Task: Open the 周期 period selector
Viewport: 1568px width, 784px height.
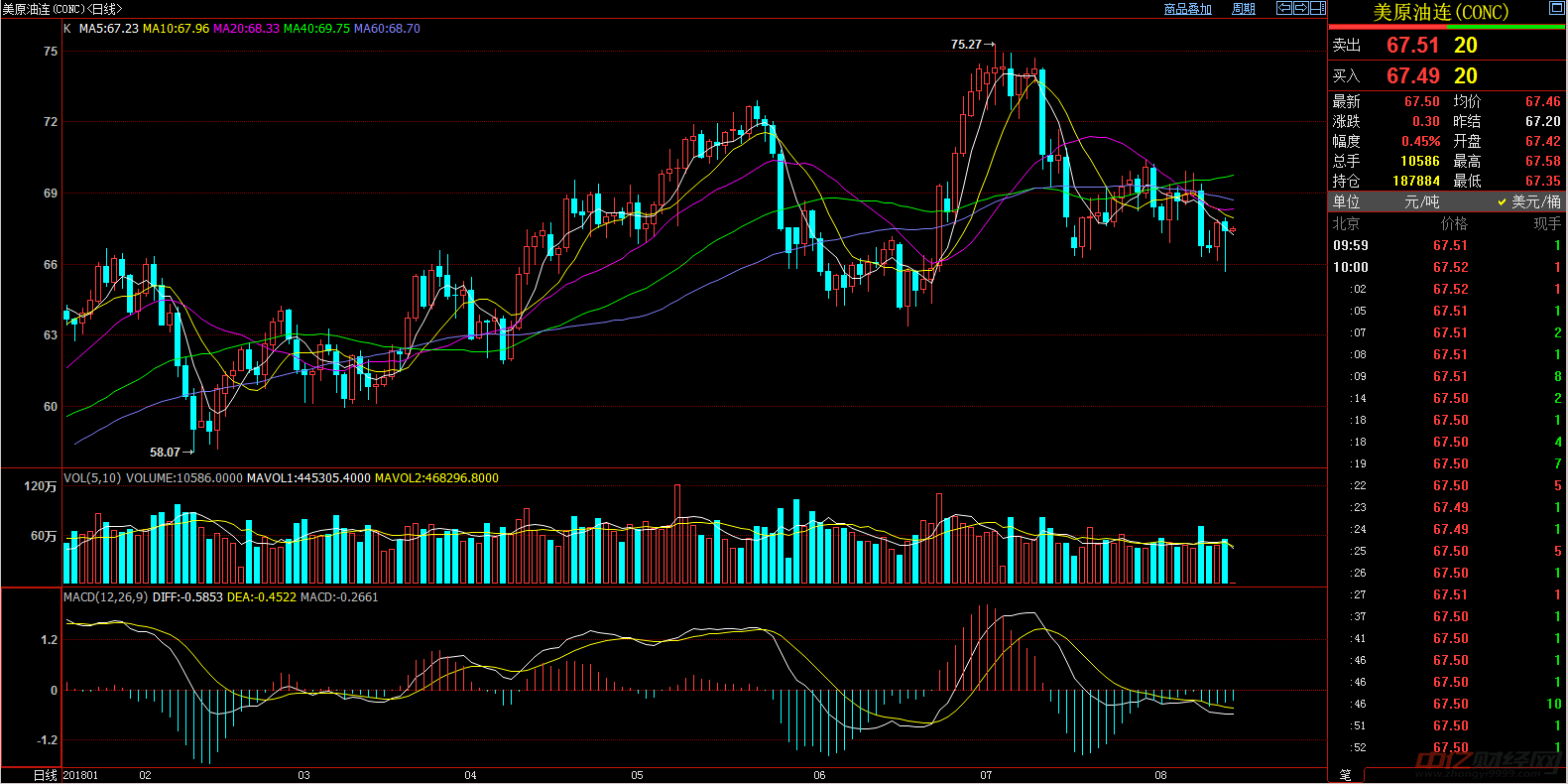Action: tap(1244, 9)
